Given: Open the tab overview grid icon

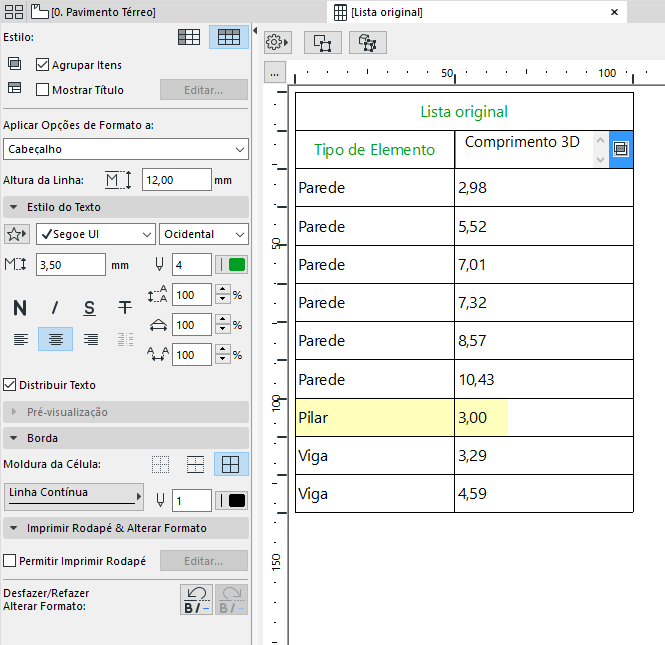Looking at the screenshot, I should (x=14, y=12).
